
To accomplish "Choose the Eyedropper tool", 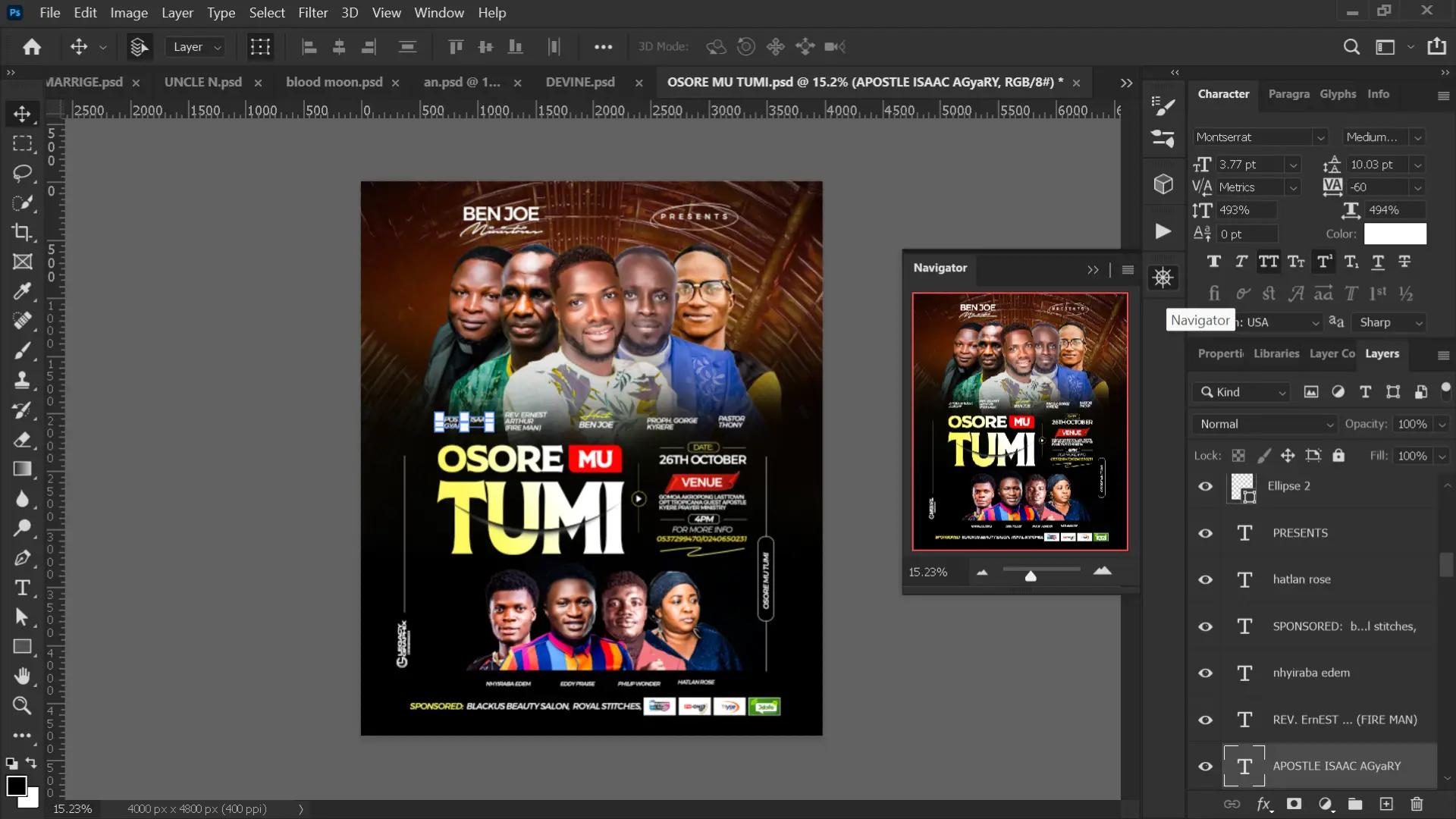I will [22, 291].
